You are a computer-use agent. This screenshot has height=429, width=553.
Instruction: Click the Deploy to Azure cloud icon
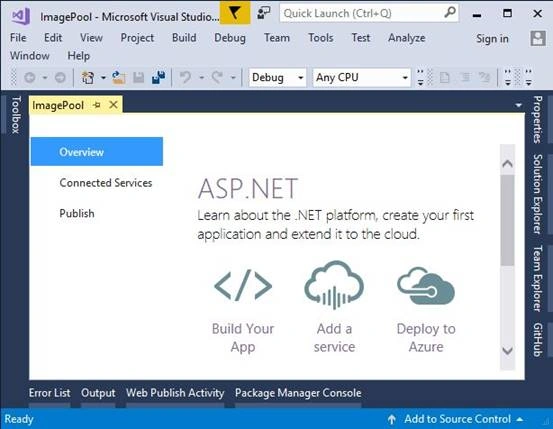[x=426, y=286]
